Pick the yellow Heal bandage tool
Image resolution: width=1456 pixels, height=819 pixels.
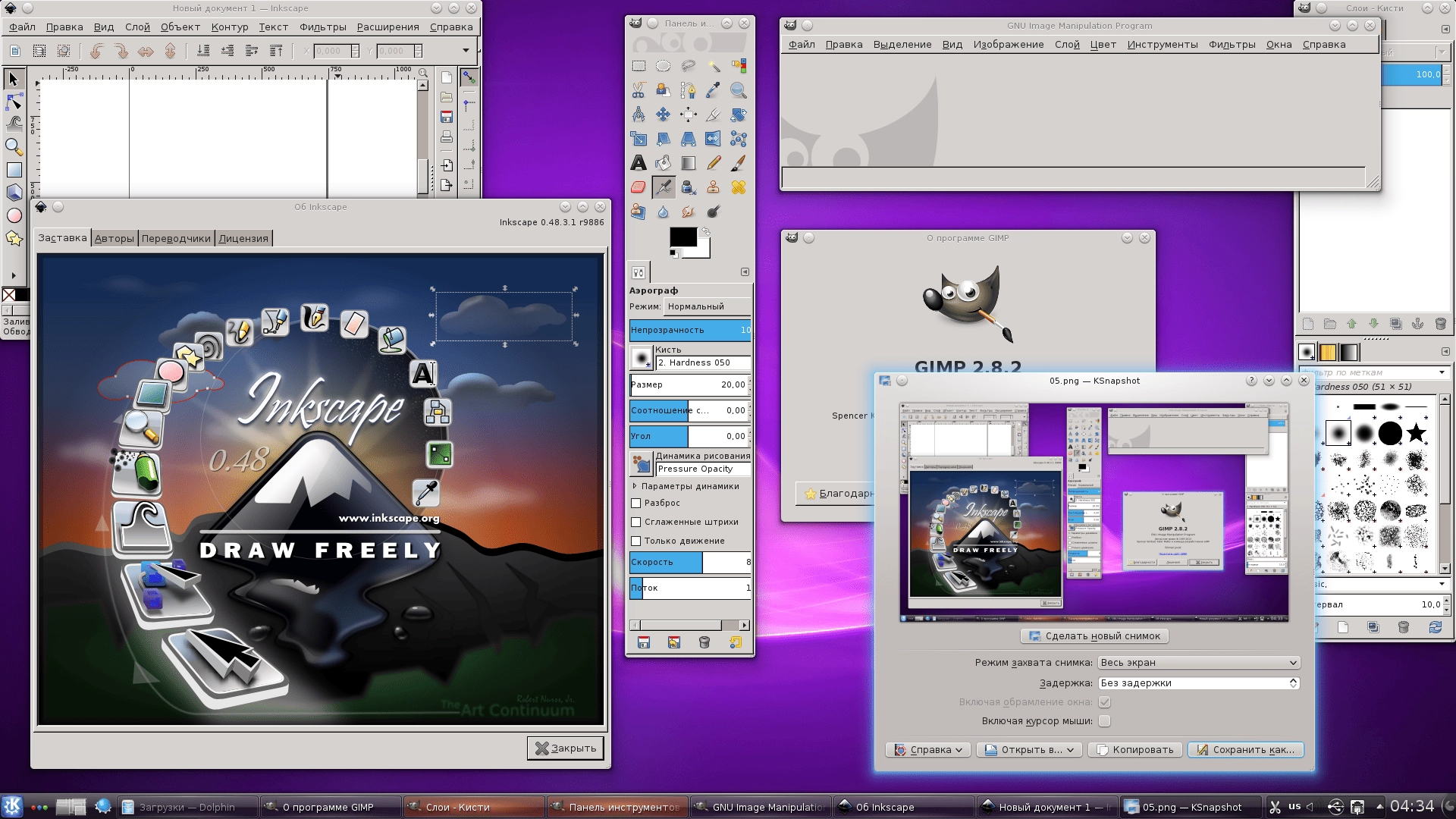tap(739, 187)
